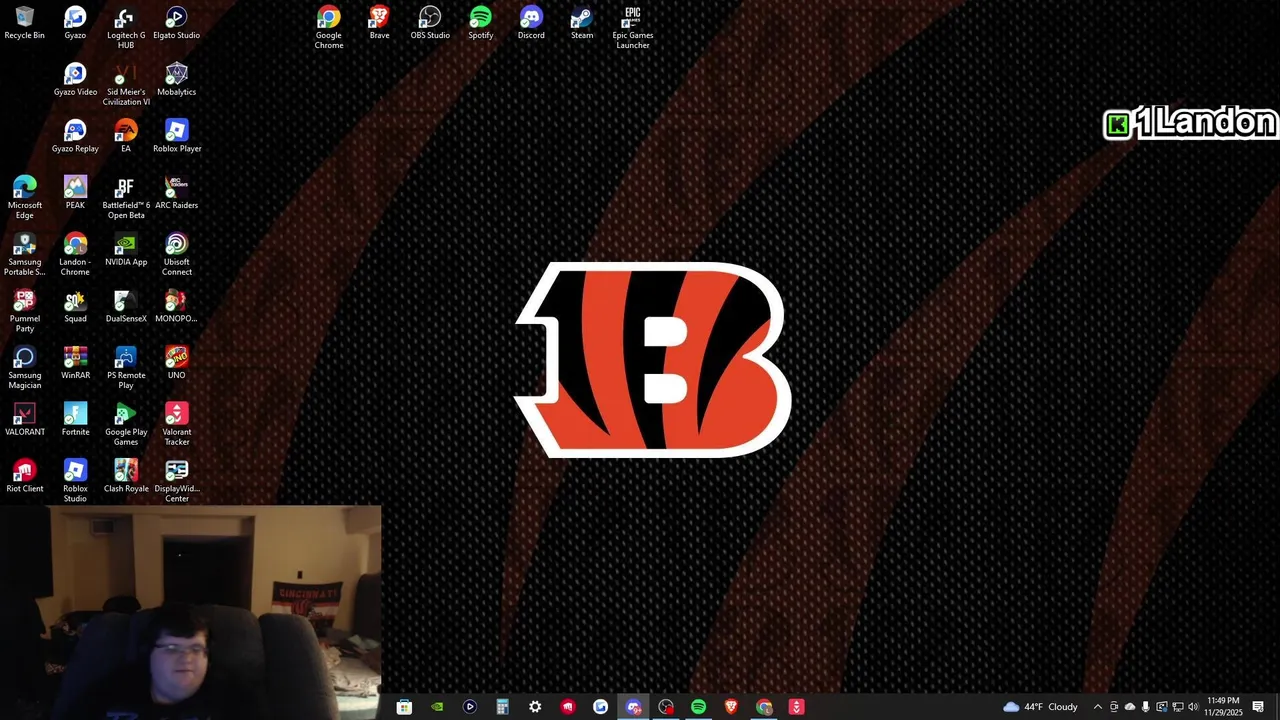Open Settings gear in the taskbar

pos(535,707)
